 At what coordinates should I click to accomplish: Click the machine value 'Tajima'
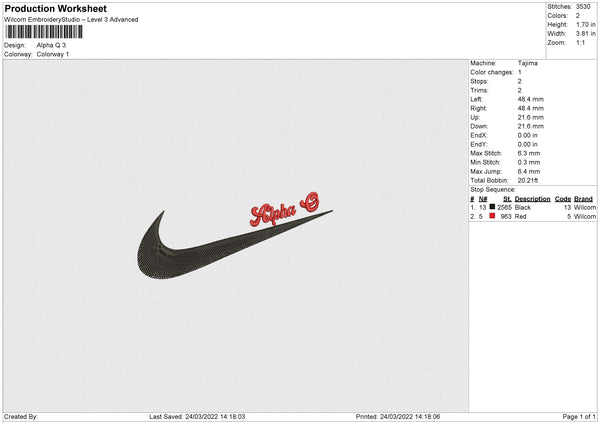[x=528, y=63]
